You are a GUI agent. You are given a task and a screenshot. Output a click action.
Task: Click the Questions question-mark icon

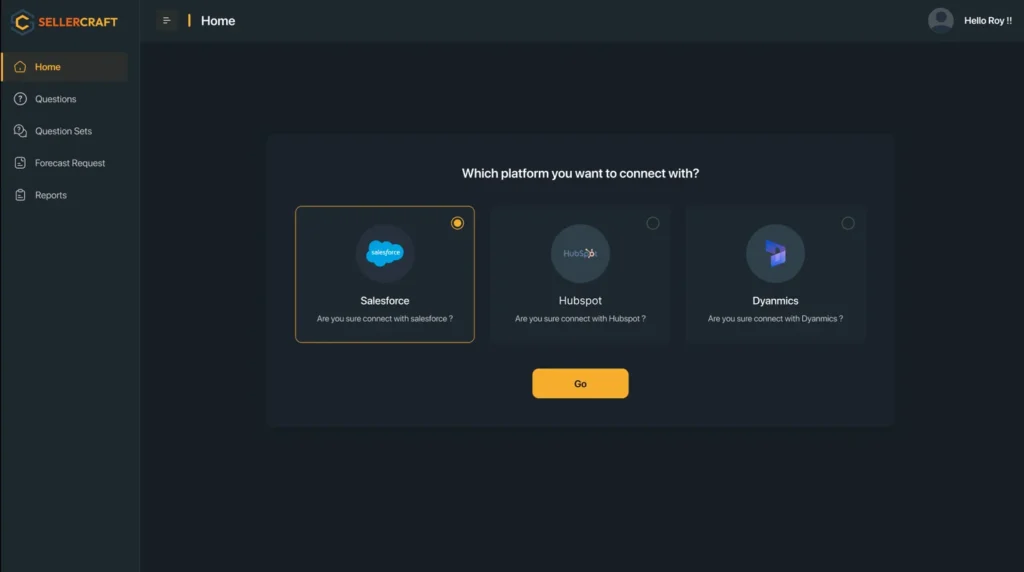click(20, 99)
